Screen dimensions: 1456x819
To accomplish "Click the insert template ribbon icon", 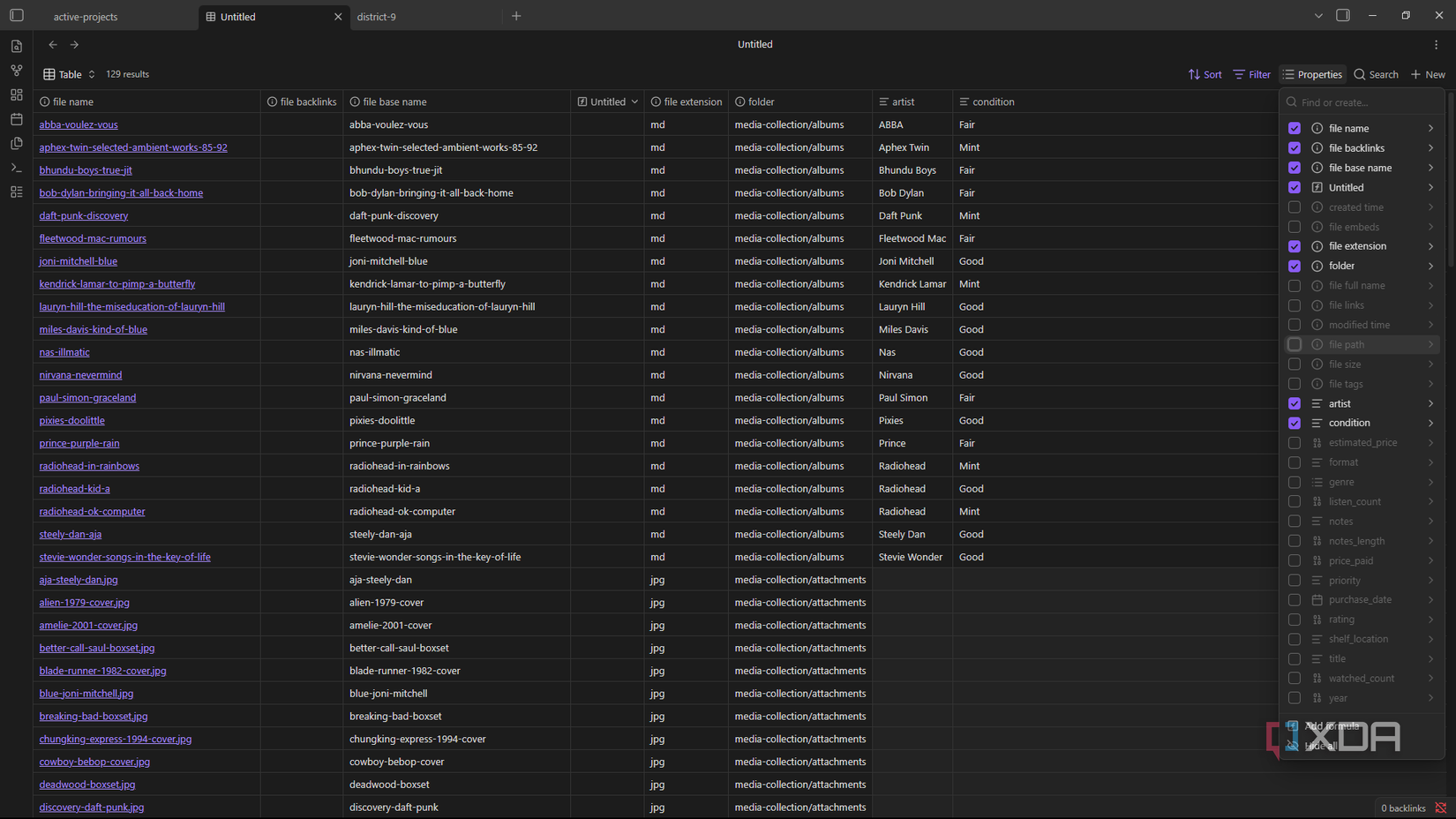I will pos(17,143).
